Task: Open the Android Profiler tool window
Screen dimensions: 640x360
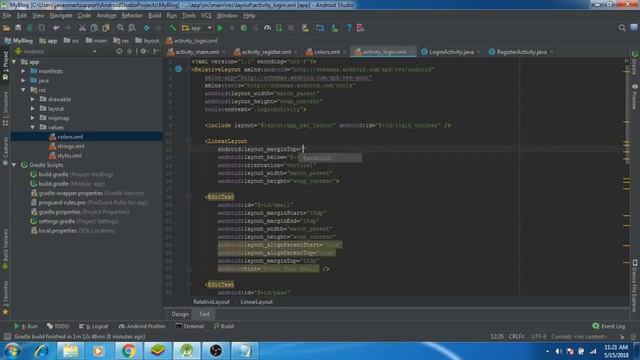Action: point(142,326)
